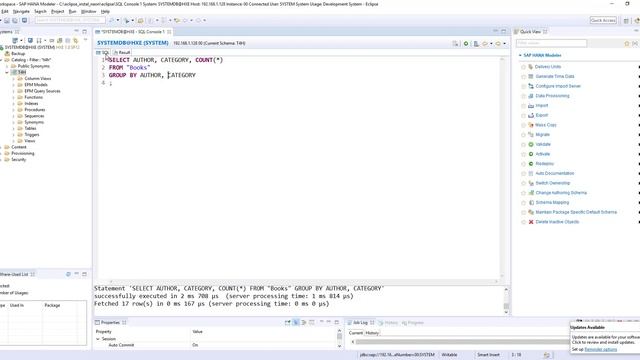The image size is (640, 360).
Task: Click the open folder icon in main toolbar
Action: click(140, 20)
